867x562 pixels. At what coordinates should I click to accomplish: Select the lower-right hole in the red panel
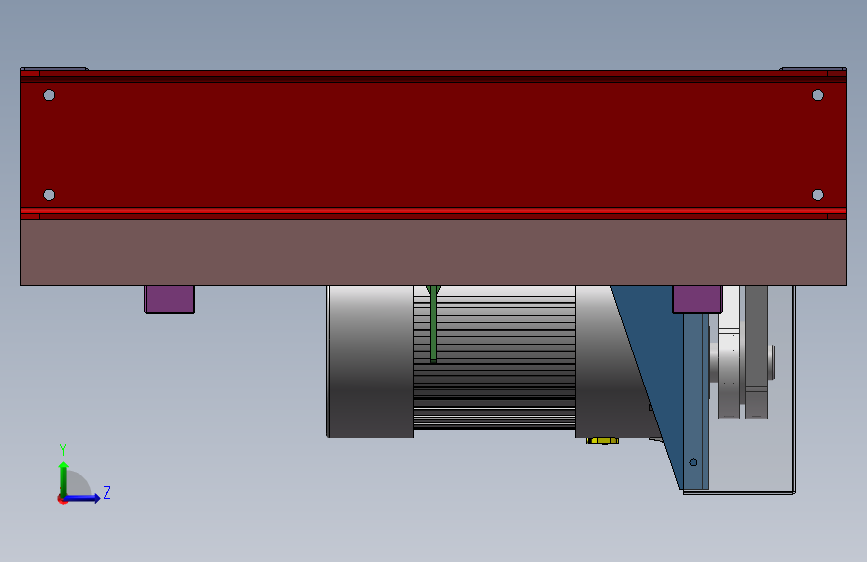(x=818, y=195)
